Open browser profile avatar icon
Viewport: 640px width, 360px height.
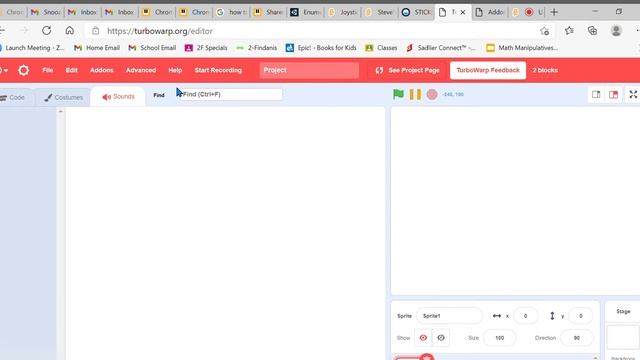coord(616,31)
